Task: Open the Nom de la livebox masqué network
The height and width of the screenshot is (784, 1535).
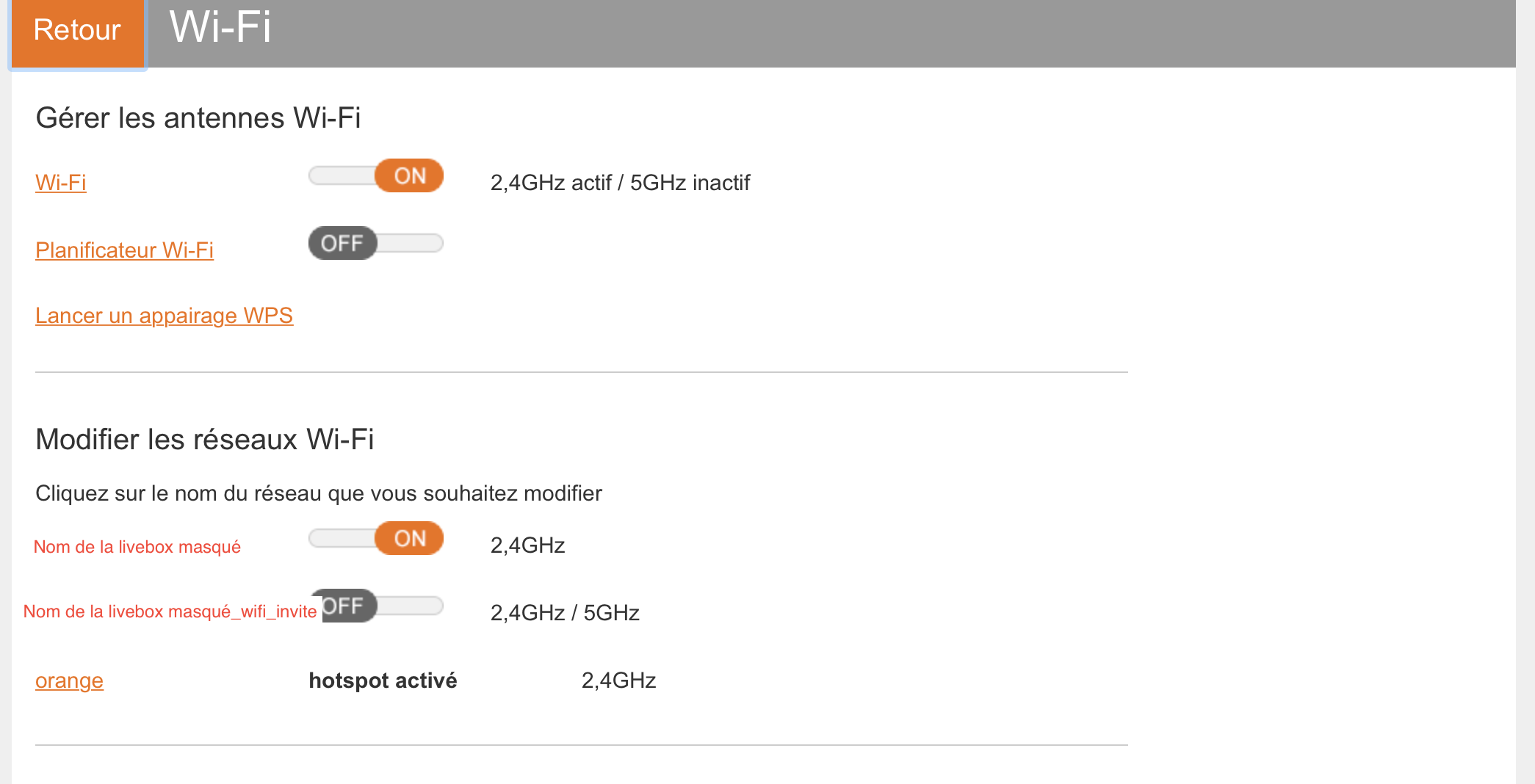Action: coord(138,545)
